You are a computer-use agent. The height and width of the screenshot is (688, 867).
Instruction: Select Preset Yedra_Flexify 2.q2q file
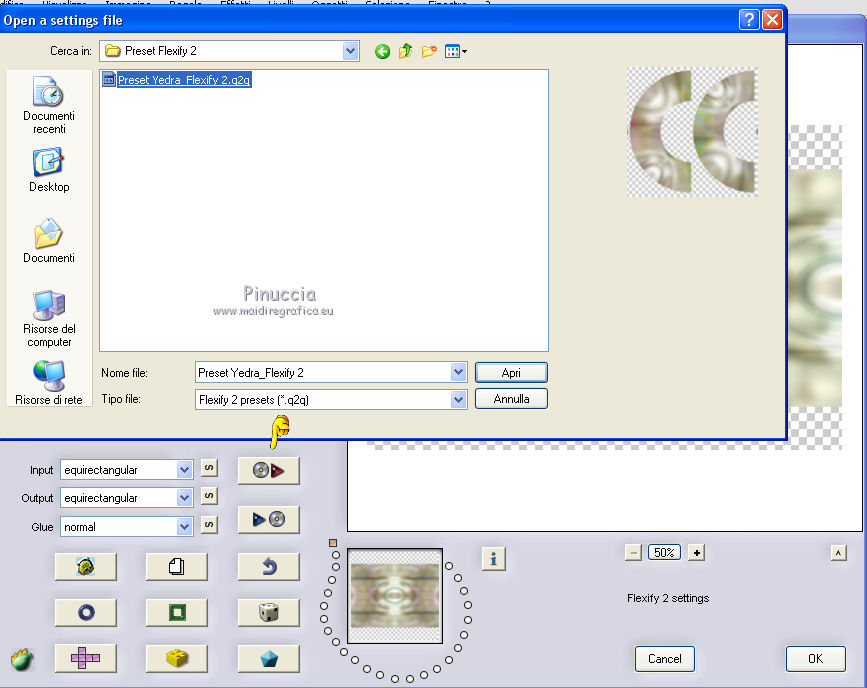(x=177, y=80)
